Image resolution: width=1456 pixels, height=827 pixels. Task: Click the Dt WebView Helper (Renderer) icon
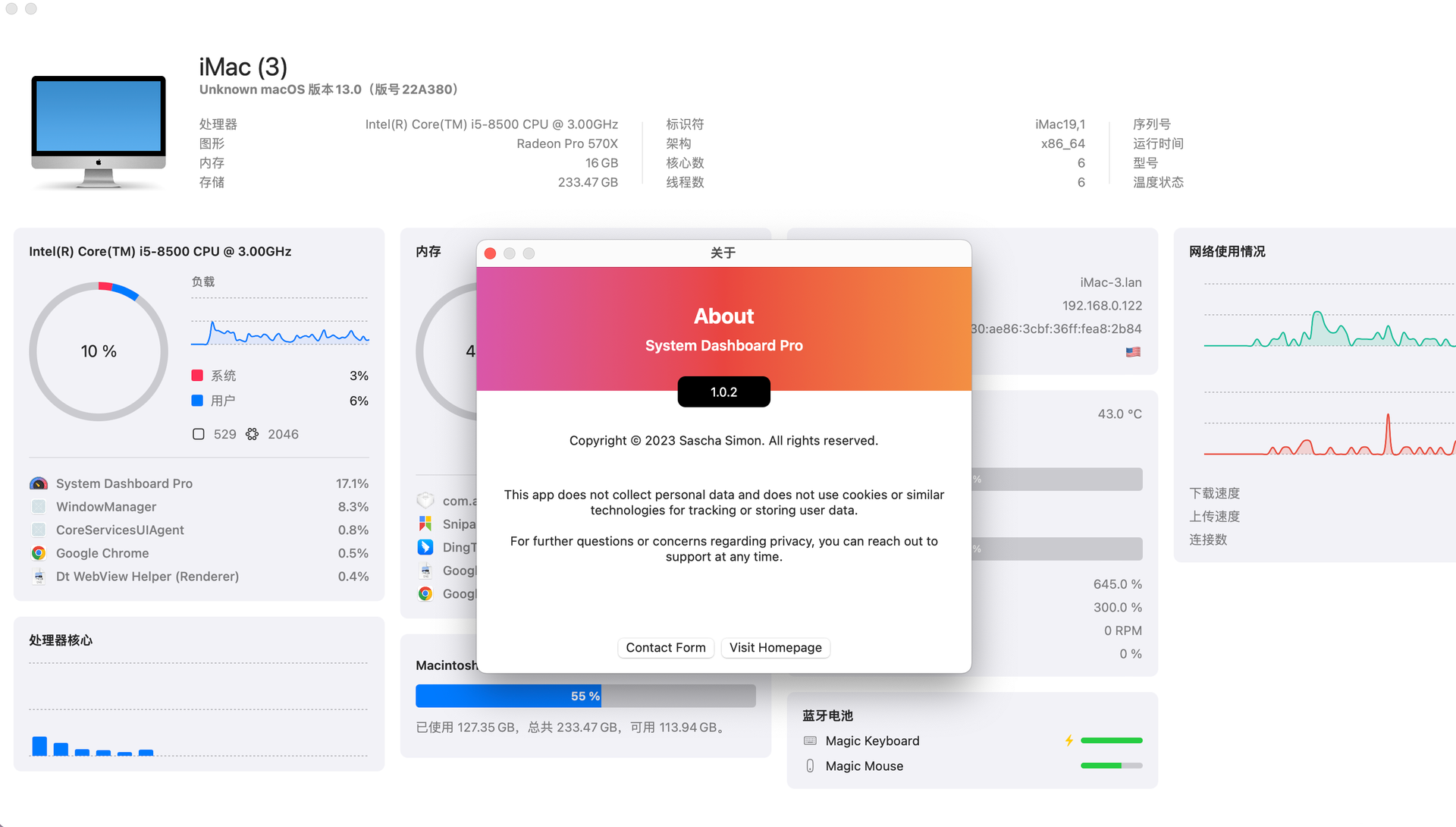click(x=38, y=577)
